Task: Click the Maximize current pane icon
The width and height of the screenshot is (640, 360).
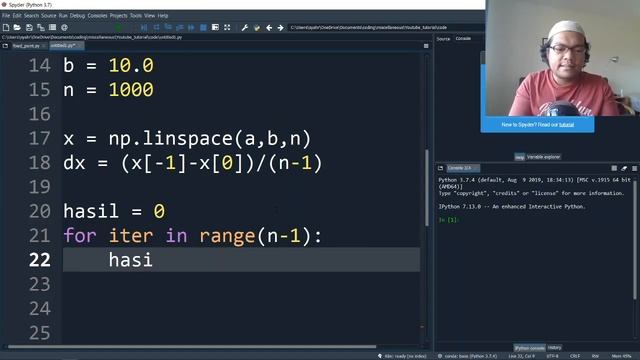Action: [215, 27]
